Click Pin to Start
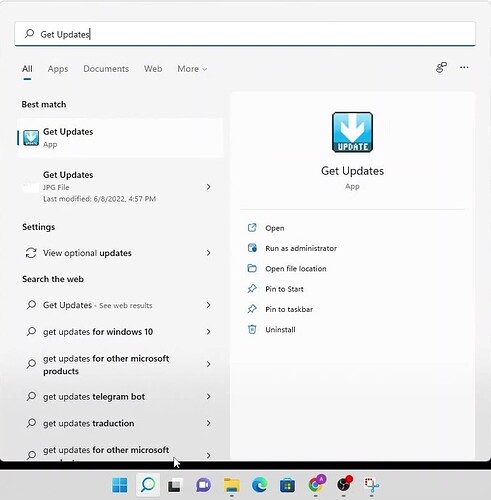 [284, 289]
